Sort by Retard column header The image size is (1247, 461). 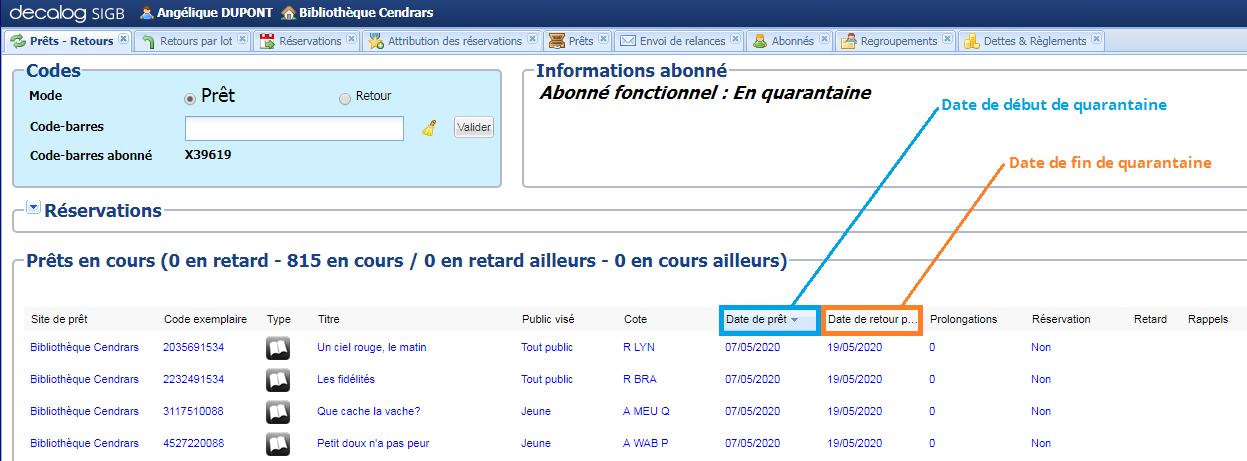(x=1150, y=320)
